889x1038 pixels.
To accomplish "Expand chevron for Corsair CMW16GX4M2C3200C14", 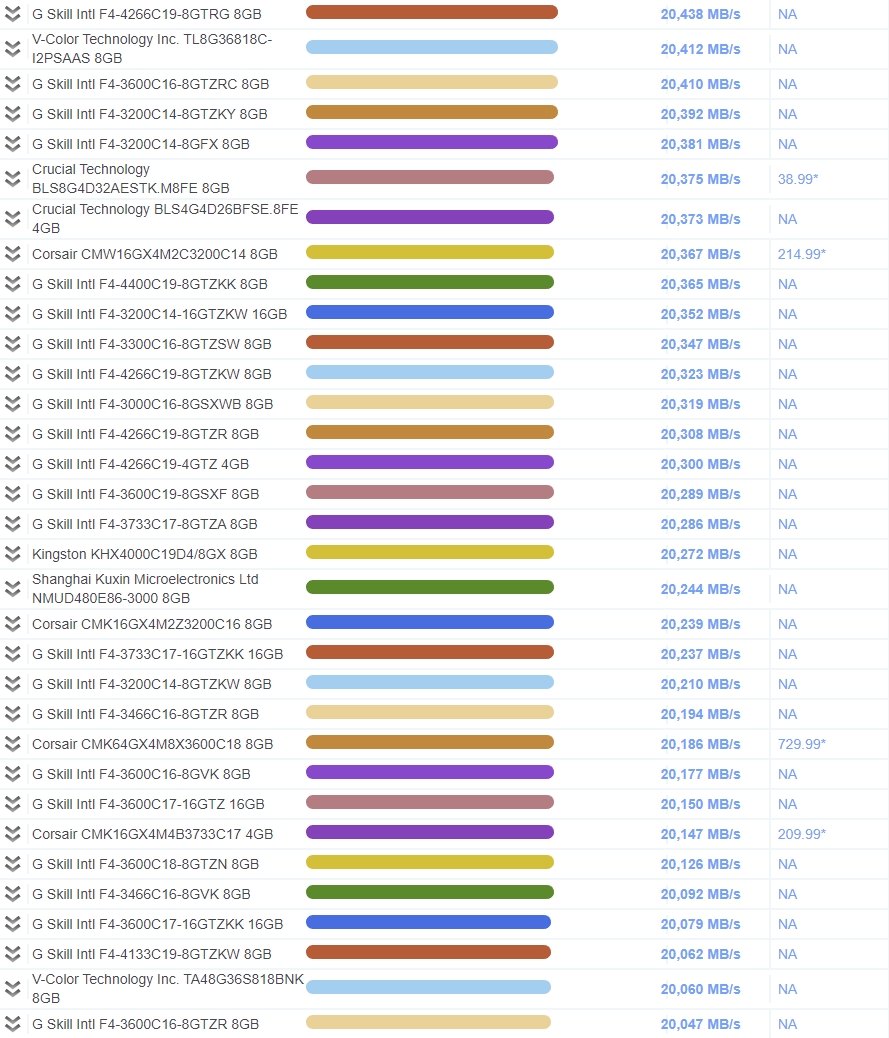I will tap(13, 254).
